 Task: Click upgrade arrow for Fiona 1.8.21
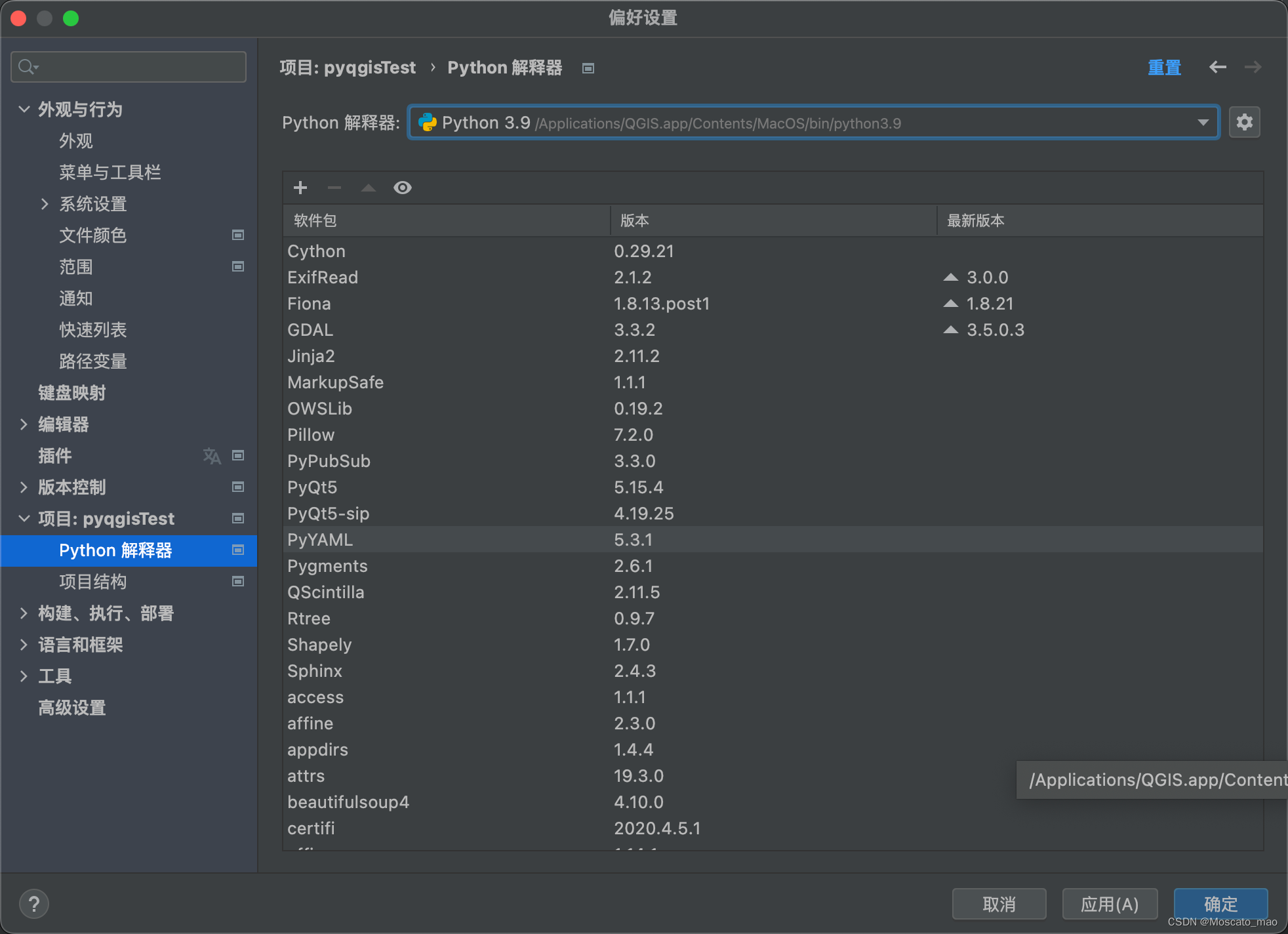pos(950,304)
